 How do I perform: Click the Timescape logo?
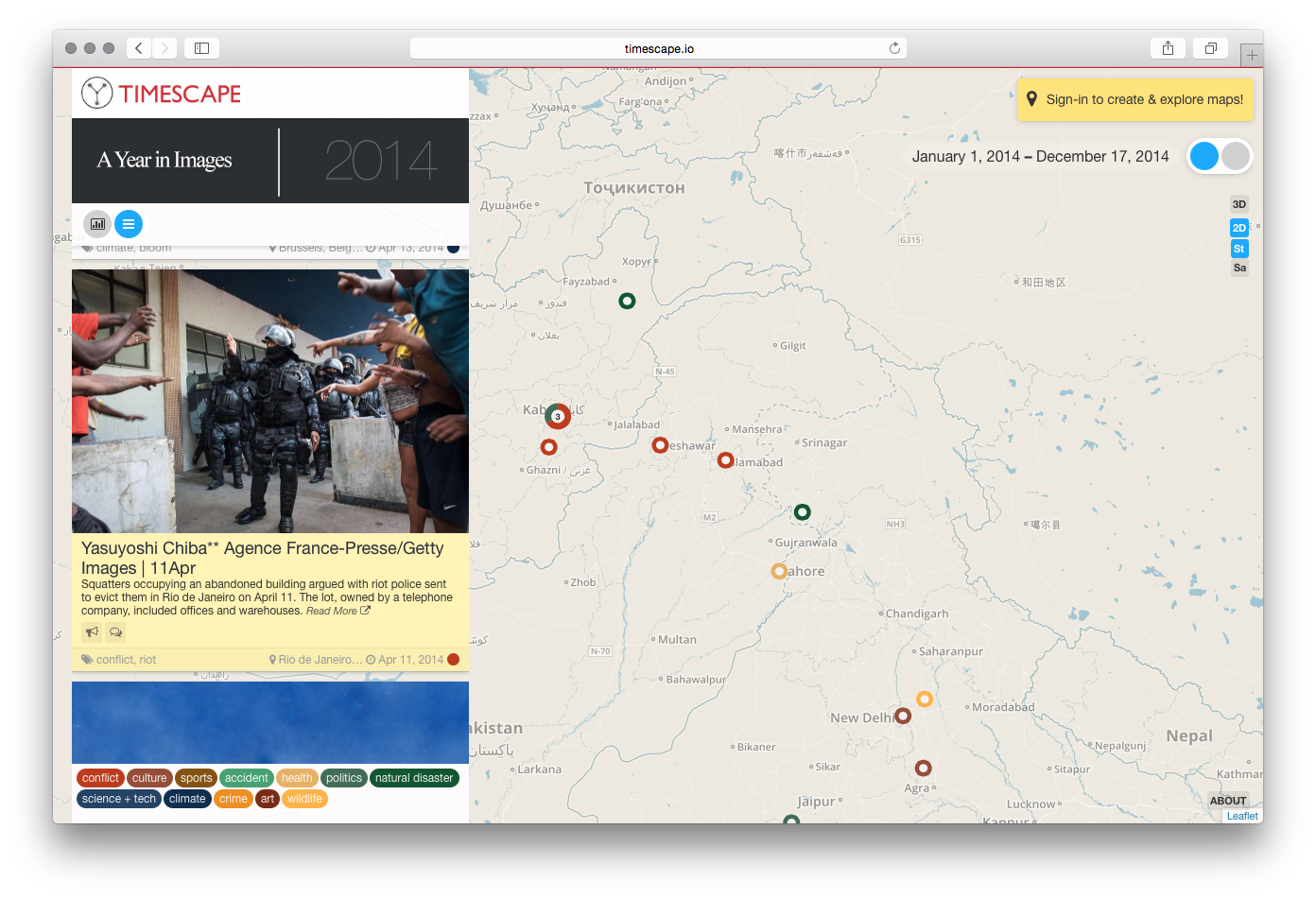(x=162, y=93)
